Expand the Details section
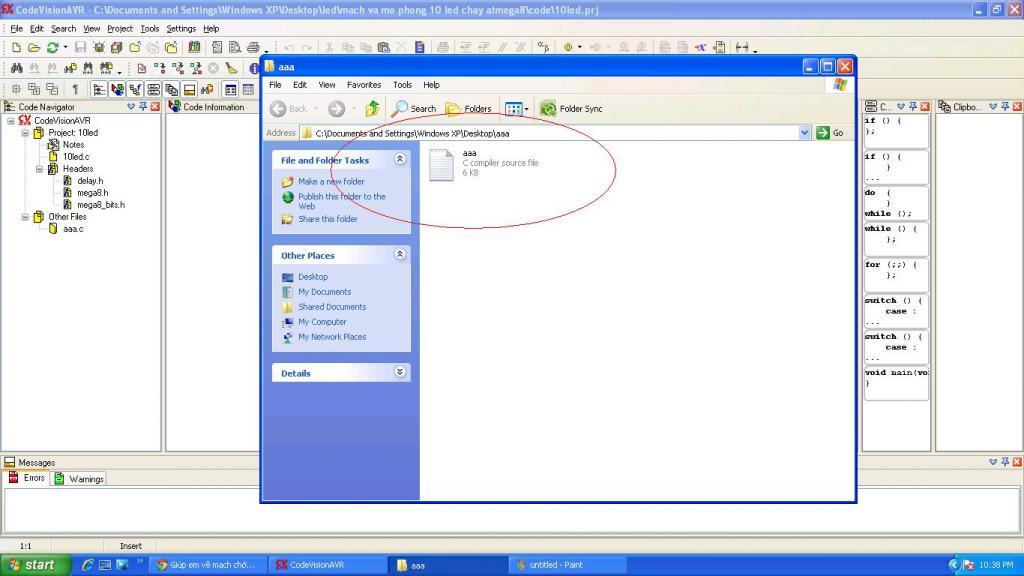1024x576 pixels. pos(400,372)
